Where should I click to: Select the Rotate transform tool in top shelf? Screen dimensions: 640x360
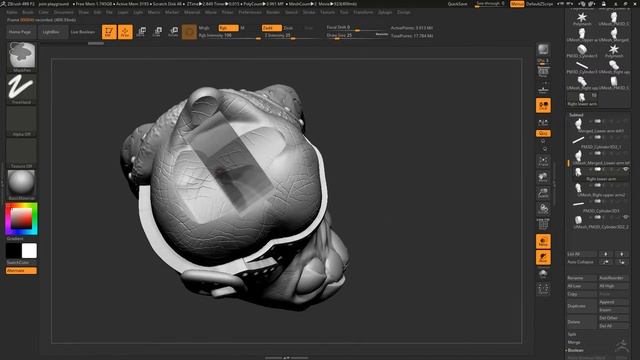pos(173,32)
